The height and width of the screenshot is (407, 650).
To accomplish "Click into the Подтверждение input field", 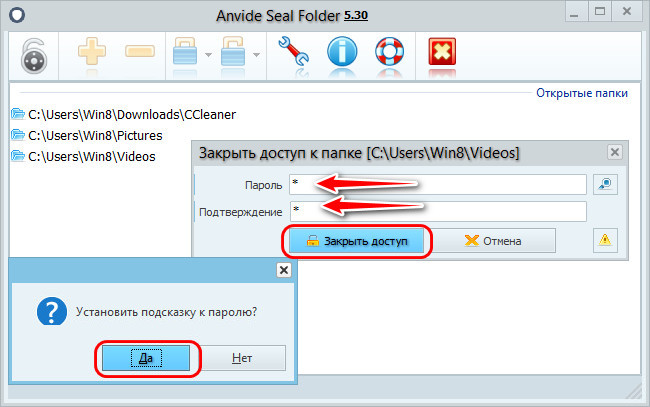I will (x=438, y=211).
